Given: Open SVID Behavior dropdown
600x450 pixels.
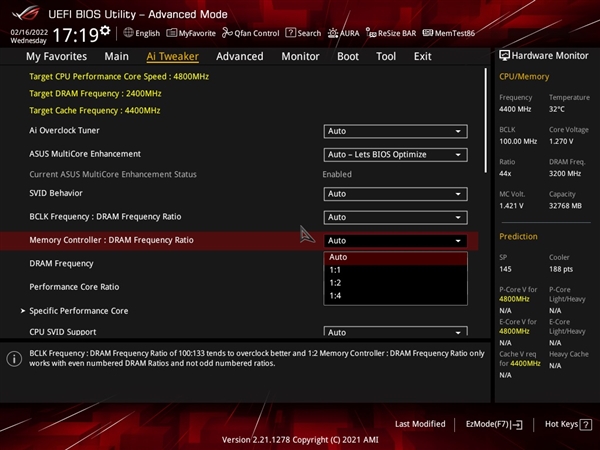Looking at the screenshot, I should coord(395,194).
